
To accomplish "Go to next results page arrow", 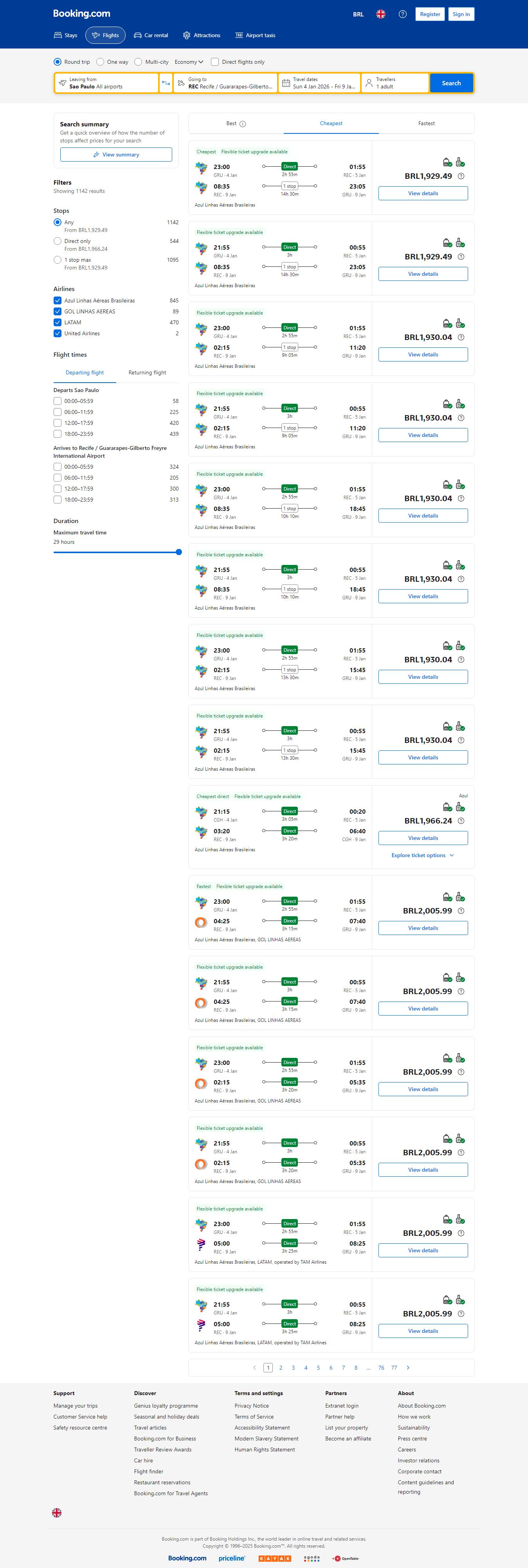I will click(408, 1368).
